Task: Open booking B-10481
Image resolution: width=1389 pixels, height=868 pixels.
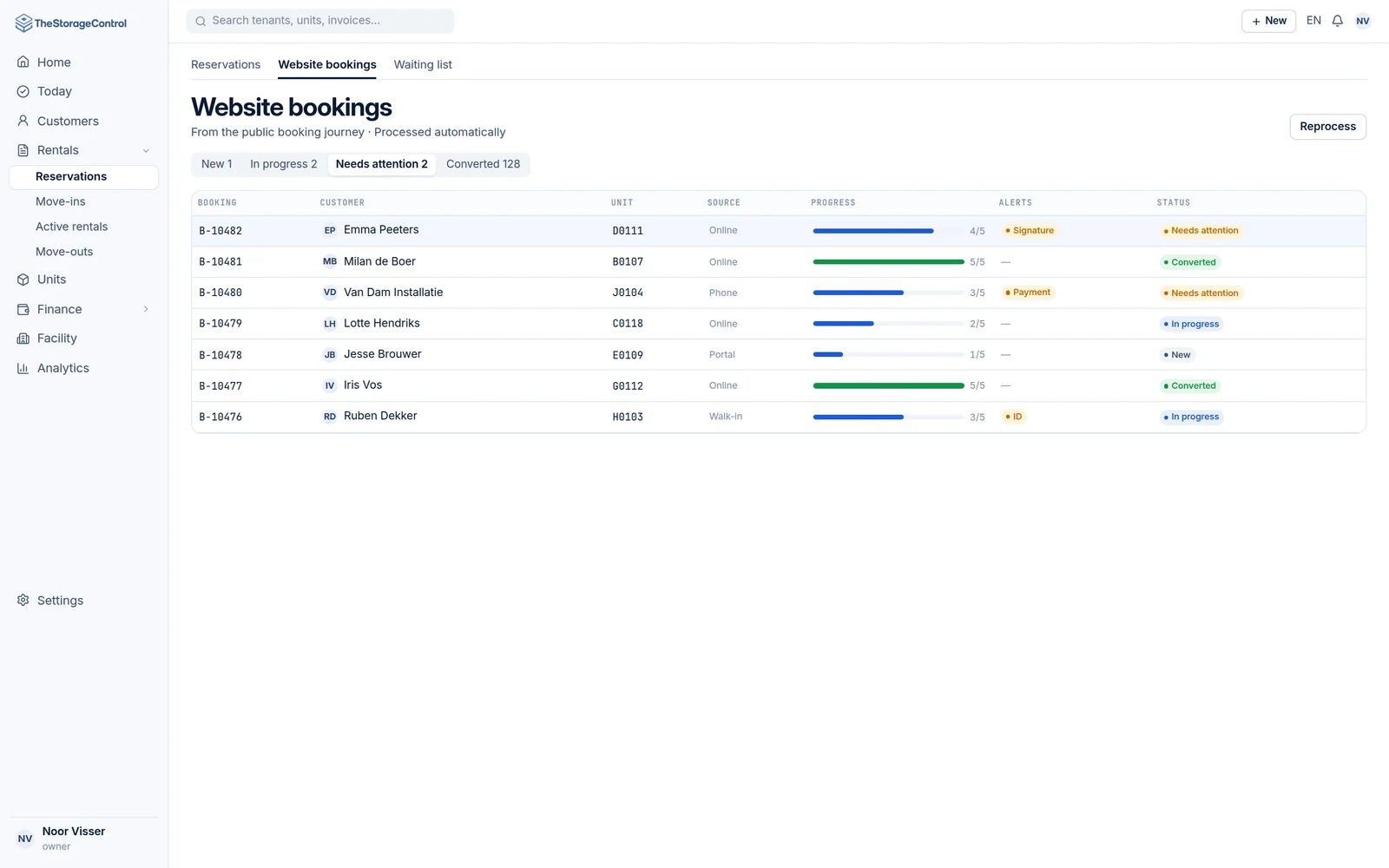Action: coord(221,262)
